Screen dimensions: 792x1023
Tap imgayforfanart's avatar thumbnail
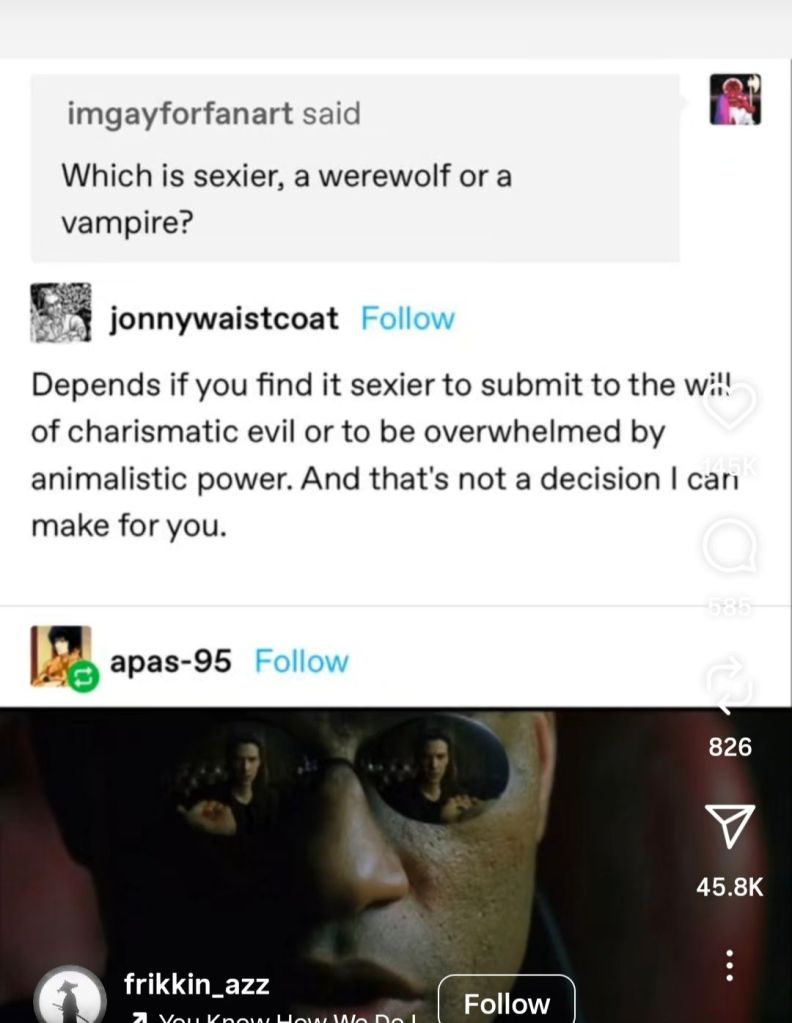tap(735, 99)
